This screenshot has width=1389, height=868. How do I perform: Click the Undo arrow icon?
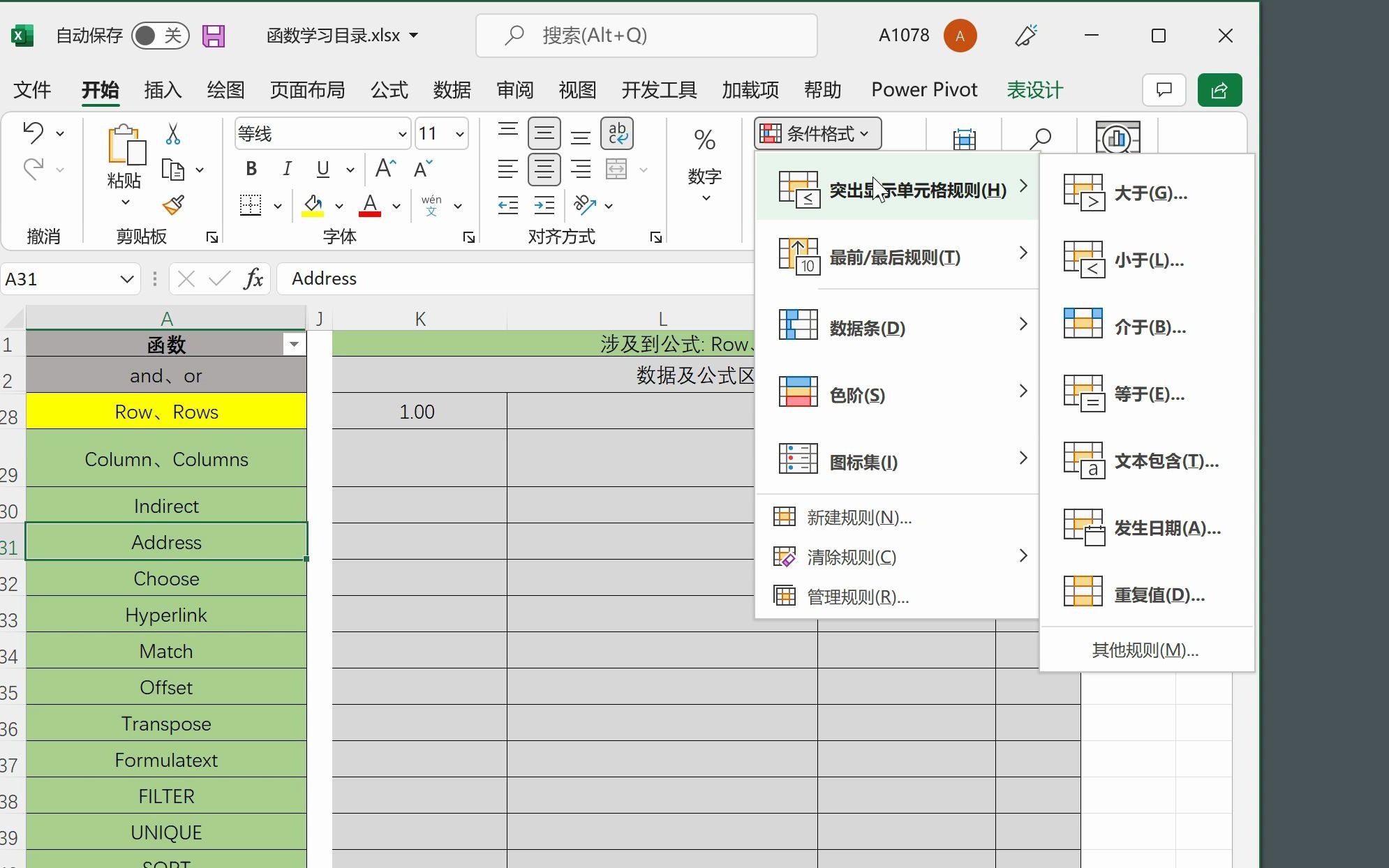point(33,132)
